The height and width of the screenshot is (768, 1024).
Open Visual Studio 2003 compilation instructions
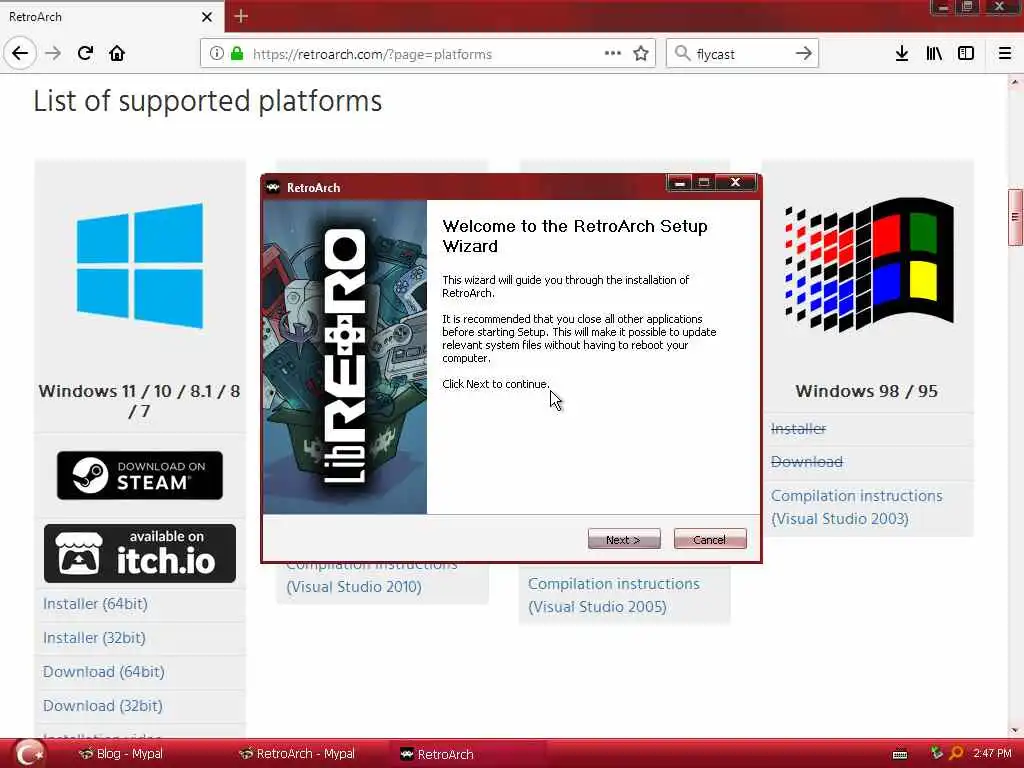(857, 507)
